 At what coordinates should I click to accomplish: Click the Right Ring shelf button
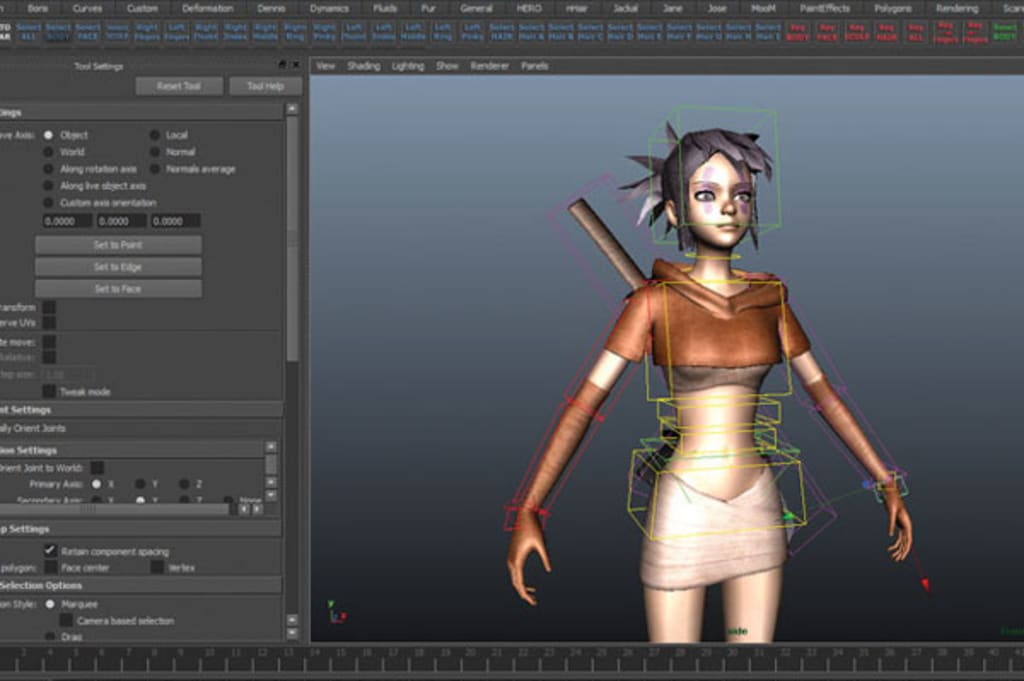tap(295, 31)
